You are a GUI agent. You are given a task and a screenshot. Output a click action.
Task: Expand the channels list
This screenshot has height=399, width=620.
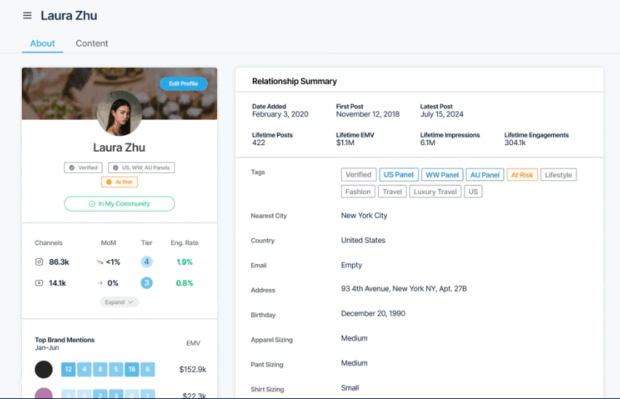[x=119, y=302]
